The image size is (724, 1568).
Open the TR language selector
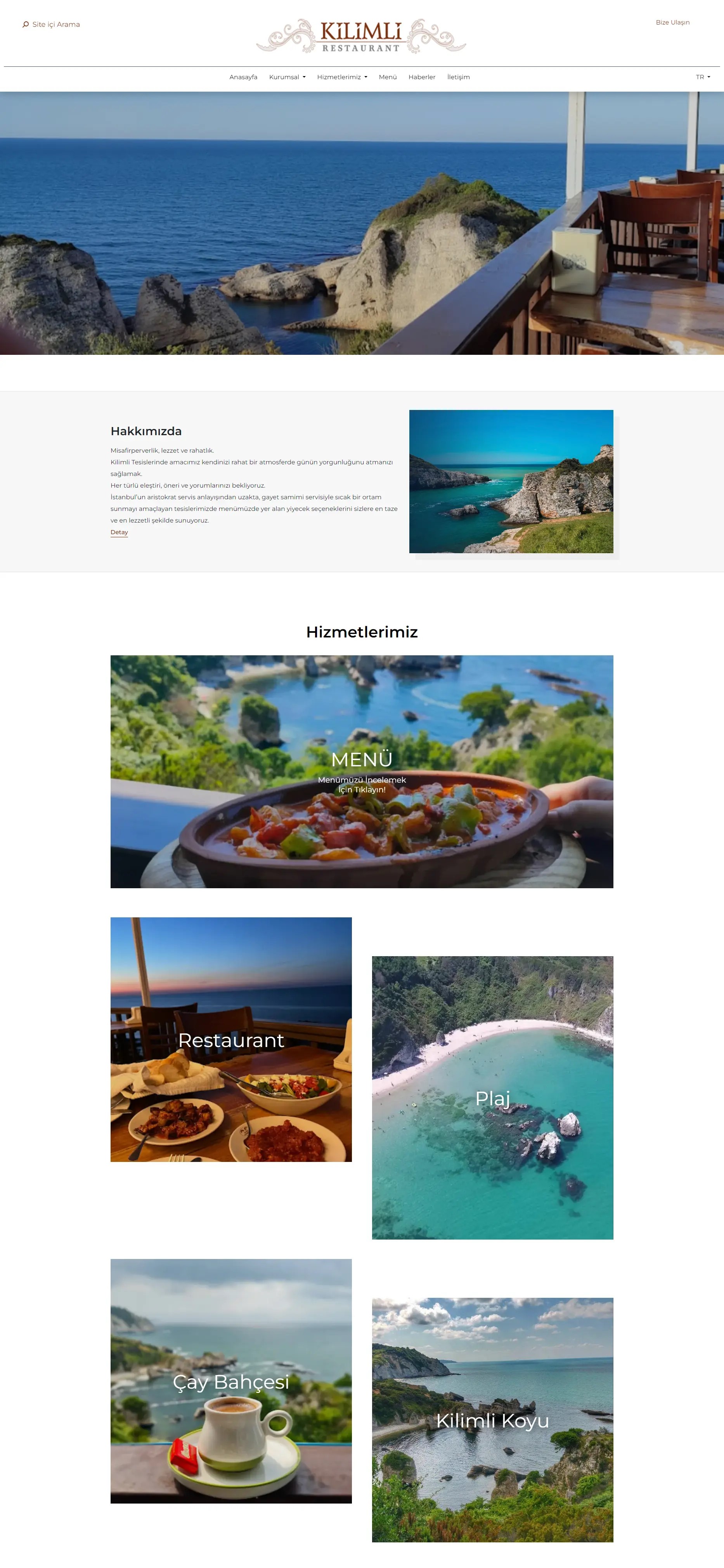(x=703, y=77)
